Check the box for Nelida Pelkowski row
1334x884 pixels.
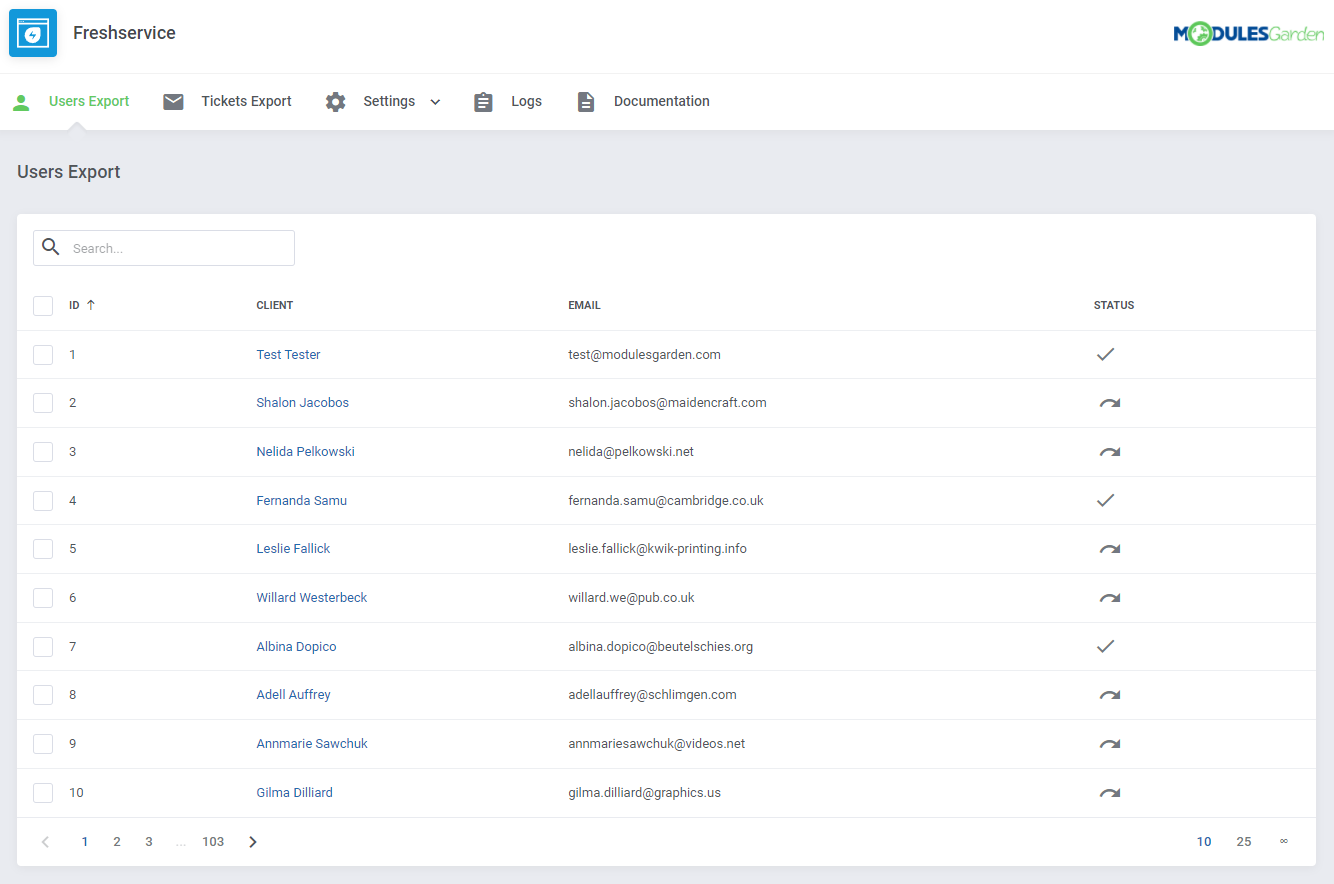click(43, 452)
